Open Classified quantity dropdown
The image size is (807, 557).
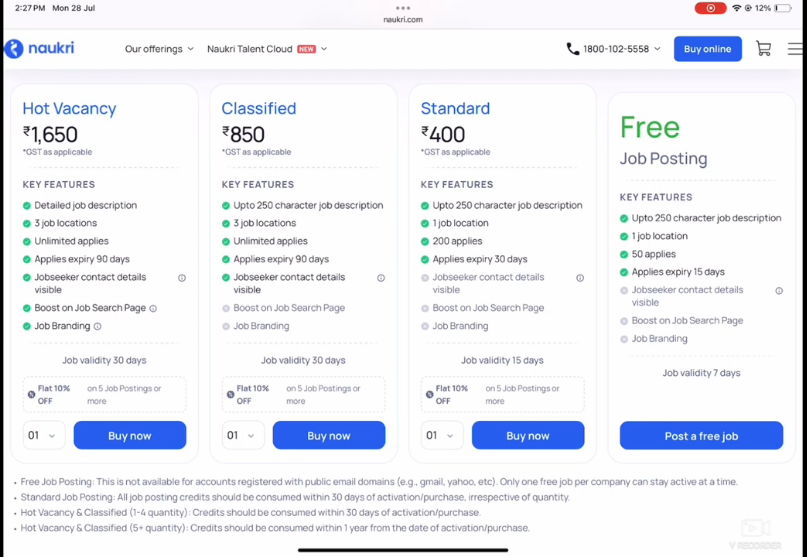tap(243, 435)
